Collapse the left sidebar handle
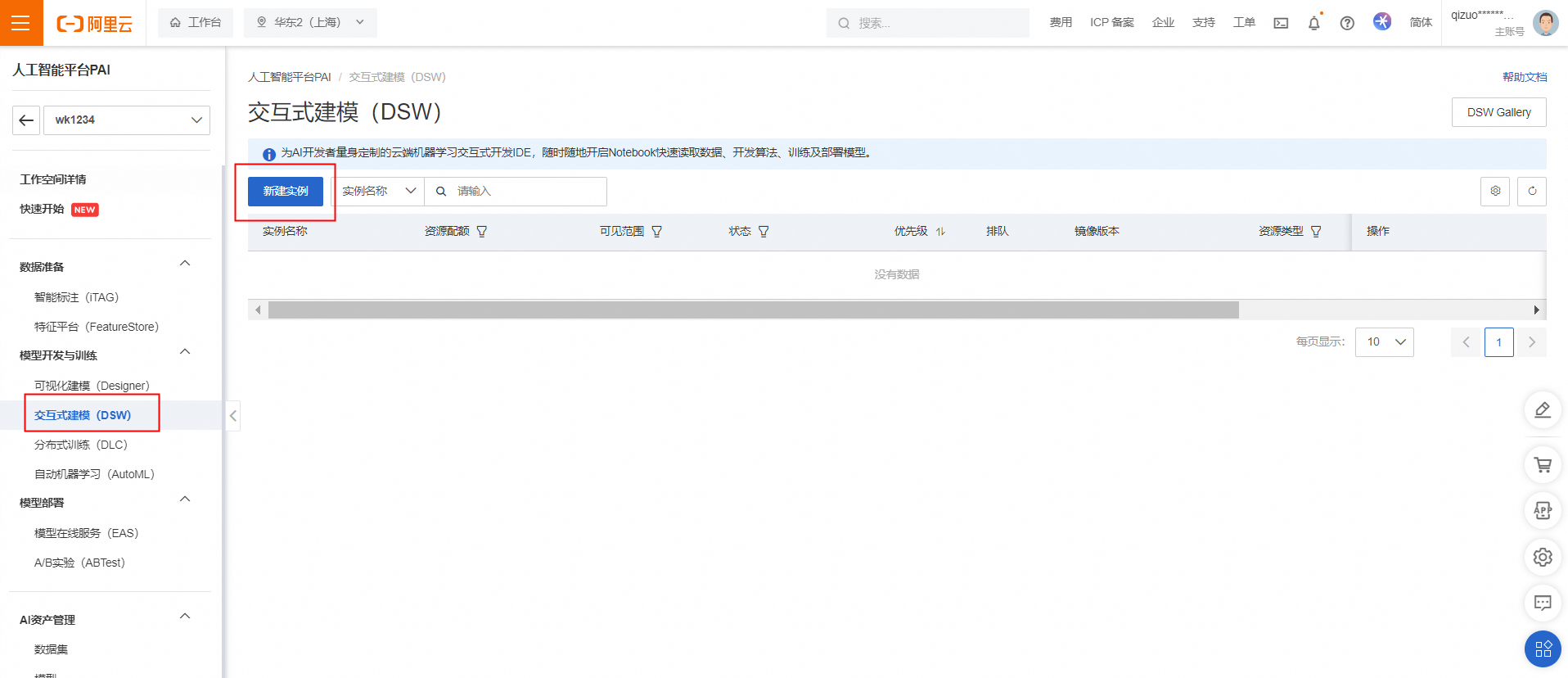1568x678 pixels. (233, 416)
